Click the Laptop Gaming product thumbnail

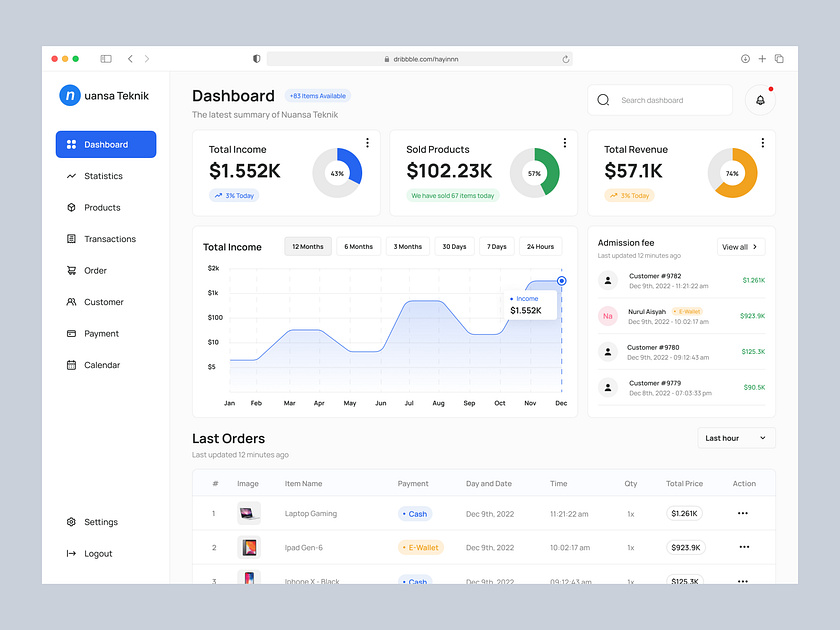(247, 513)
